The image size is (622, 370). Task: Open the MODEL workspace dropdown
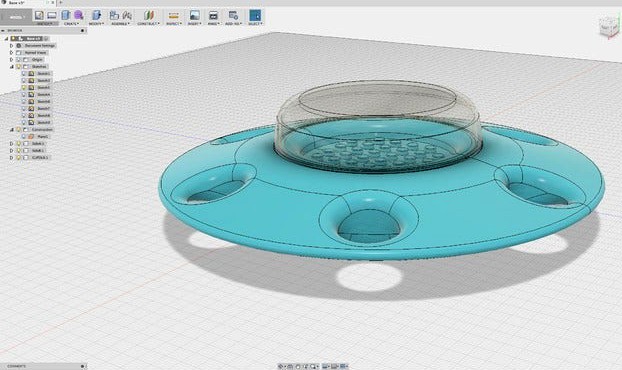[16, 17]
